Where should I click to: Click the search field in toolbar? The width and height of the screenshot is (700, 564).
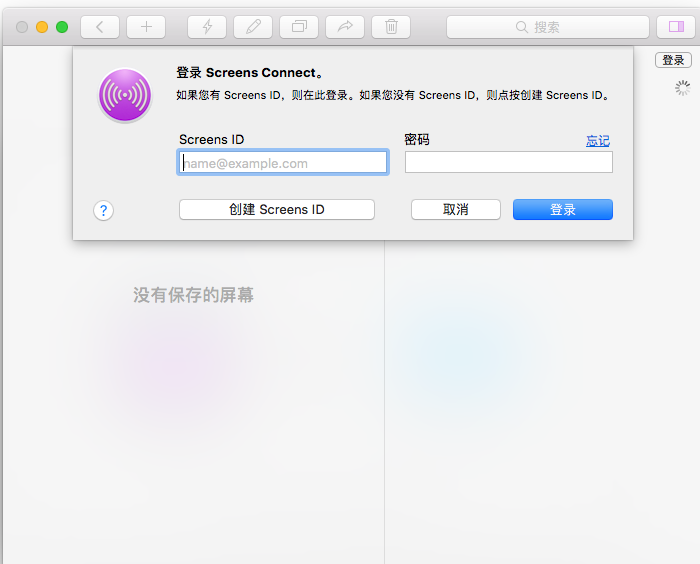pos(548,27)
